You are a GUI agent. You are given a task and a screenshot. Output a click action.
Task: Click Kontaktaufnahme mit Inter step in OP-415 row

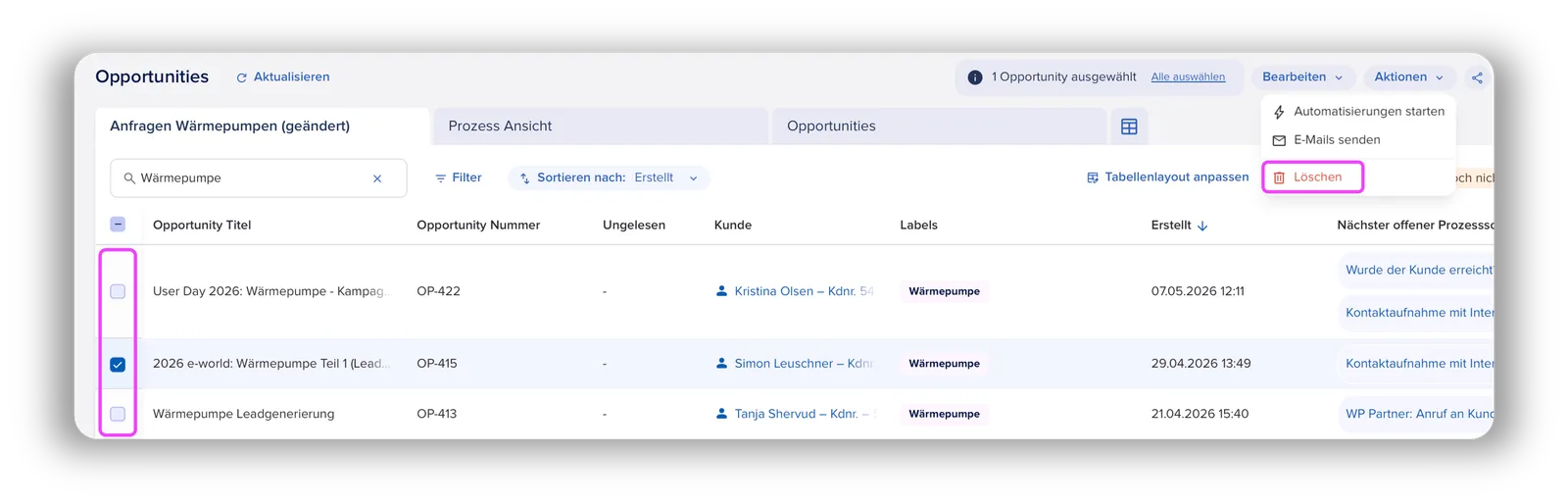(x=1416, y=364)
